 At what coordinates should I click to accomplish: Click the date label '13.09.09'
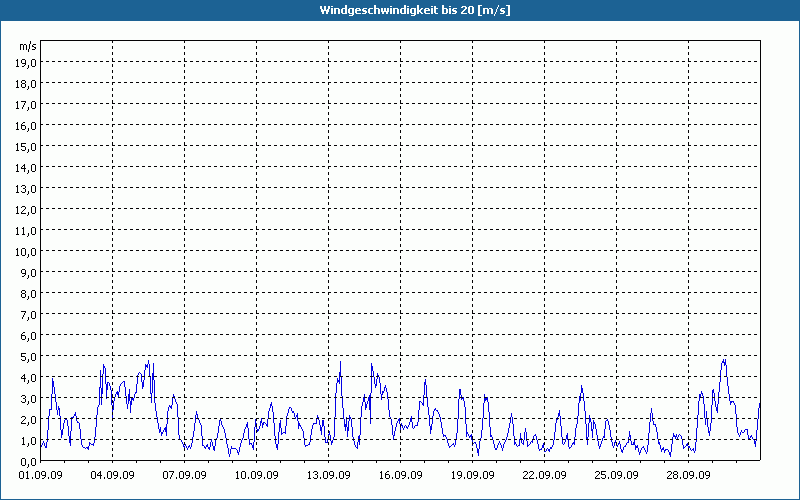[x=329, y=475]
